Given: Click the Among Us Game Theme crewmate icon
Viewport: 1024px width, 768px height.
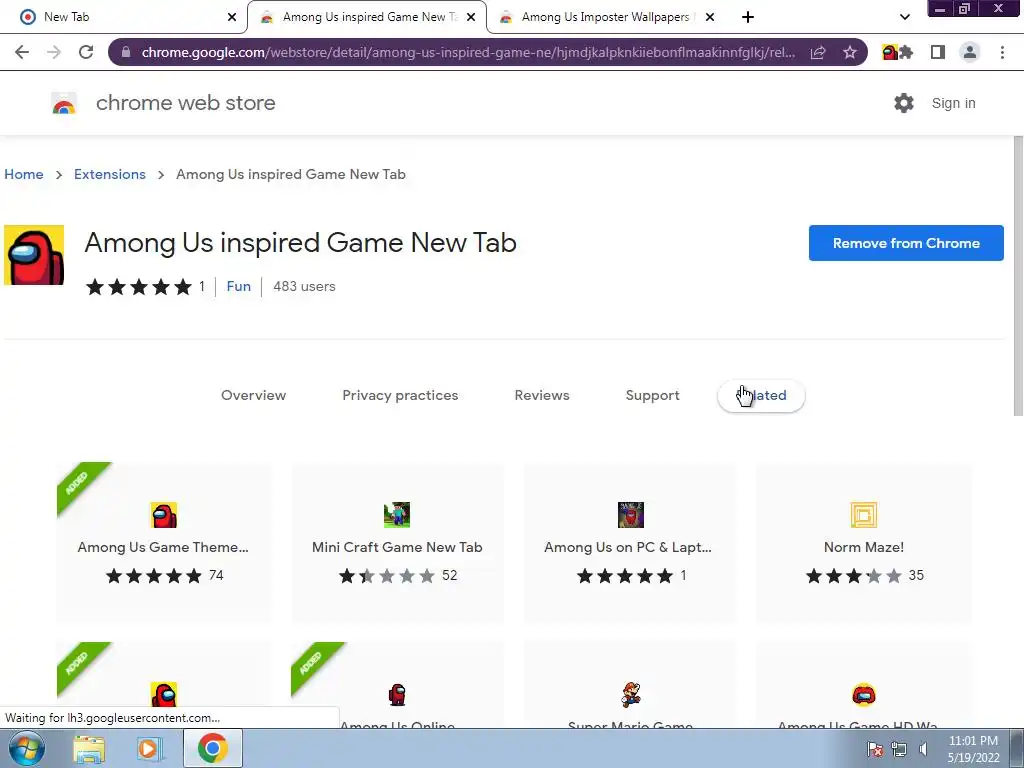Looking at the screenshot, I should click(163, 515).
